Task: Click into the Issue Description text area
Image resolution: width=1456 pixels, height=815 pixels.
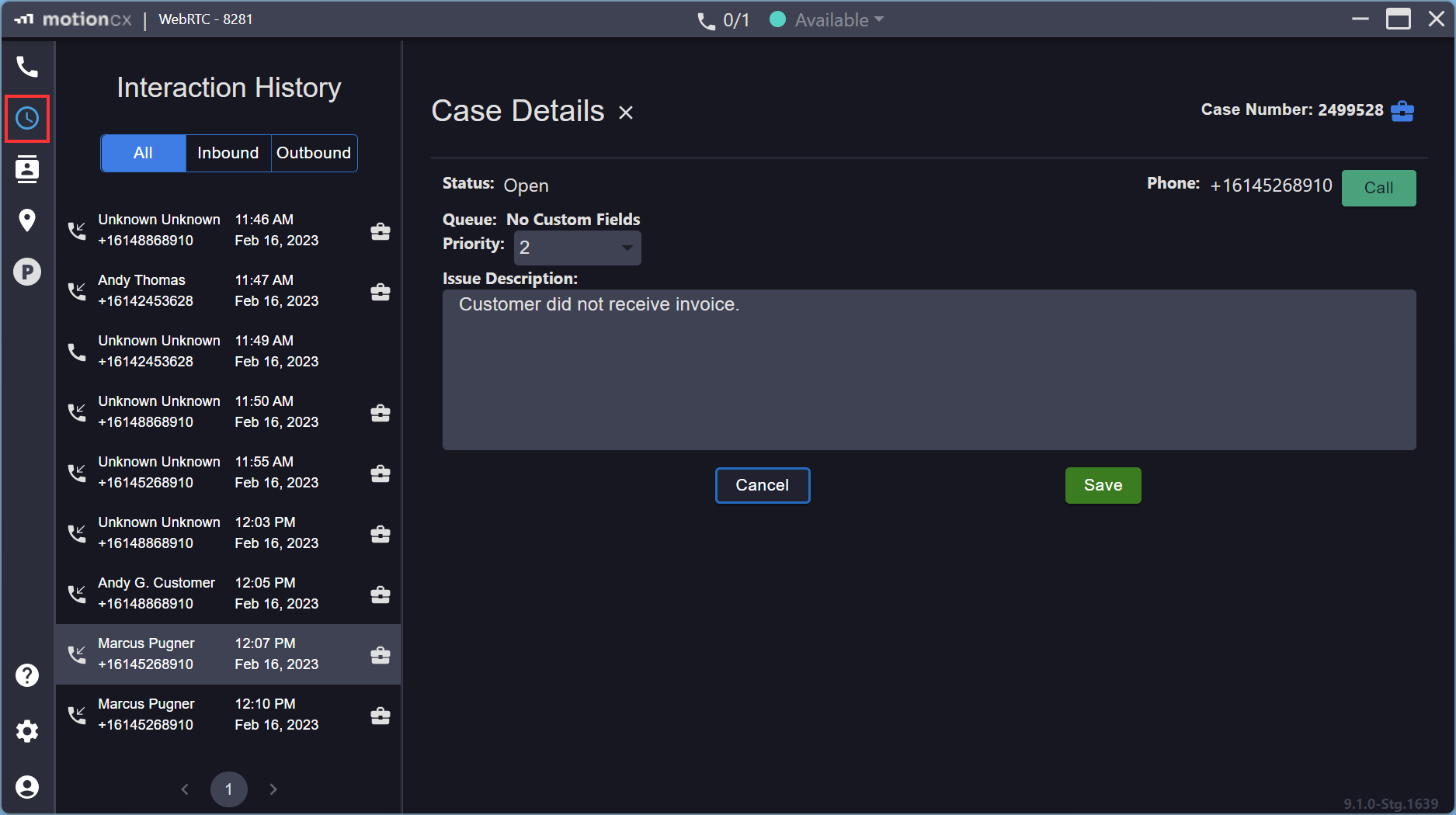Action: pos(929,369)
